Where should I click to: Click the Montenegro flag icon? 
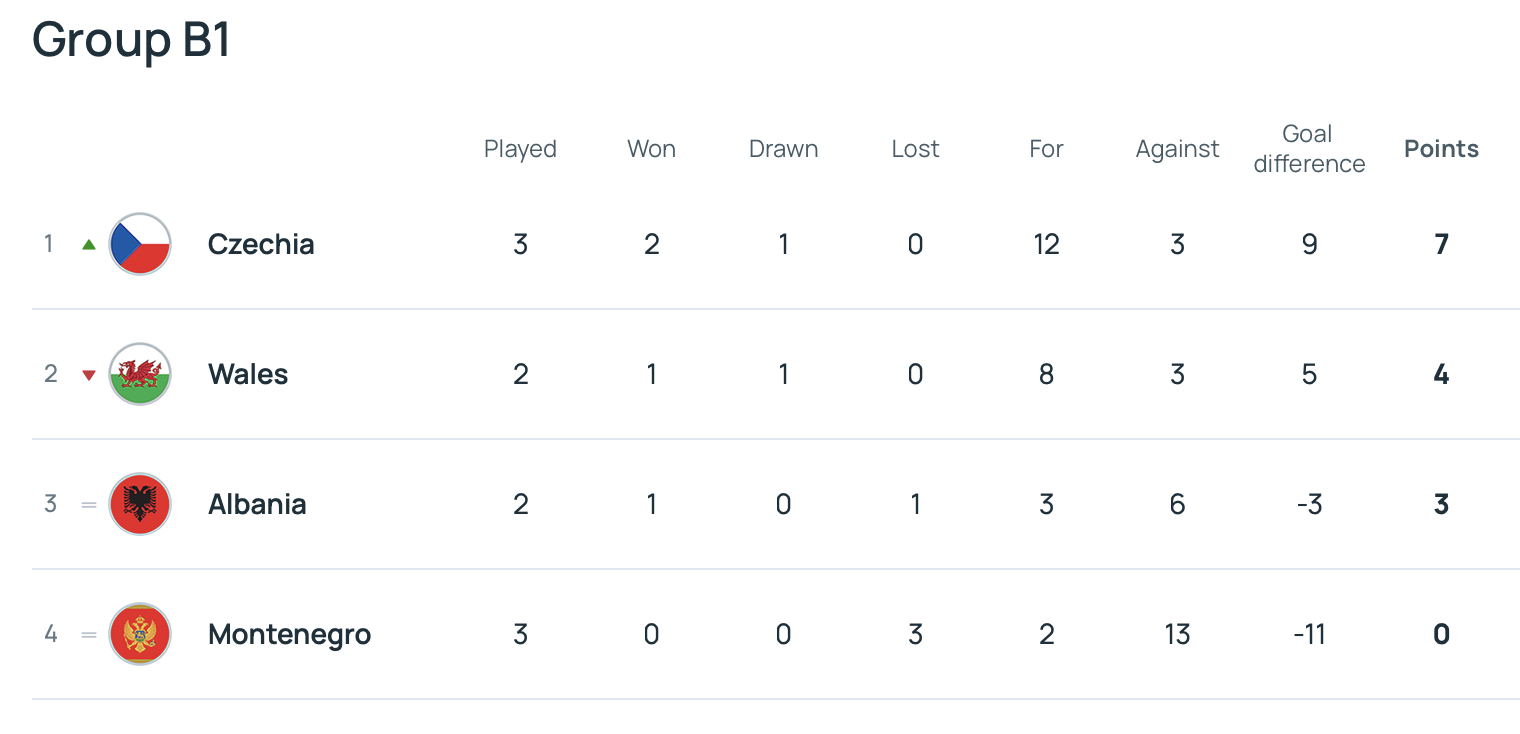tap(140, 634)
